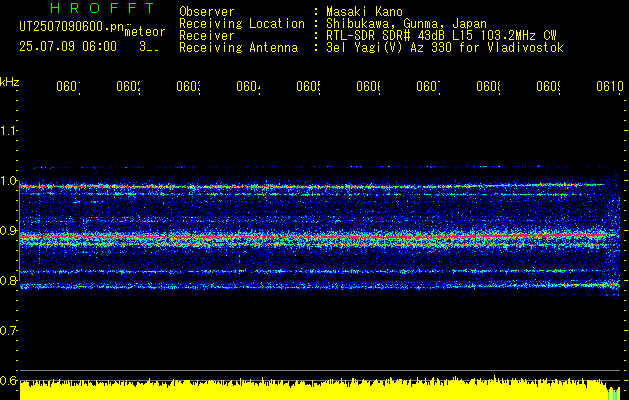
Task: Click the bright red carrier line near 0.89 kHz
Action: coord(319,237)
